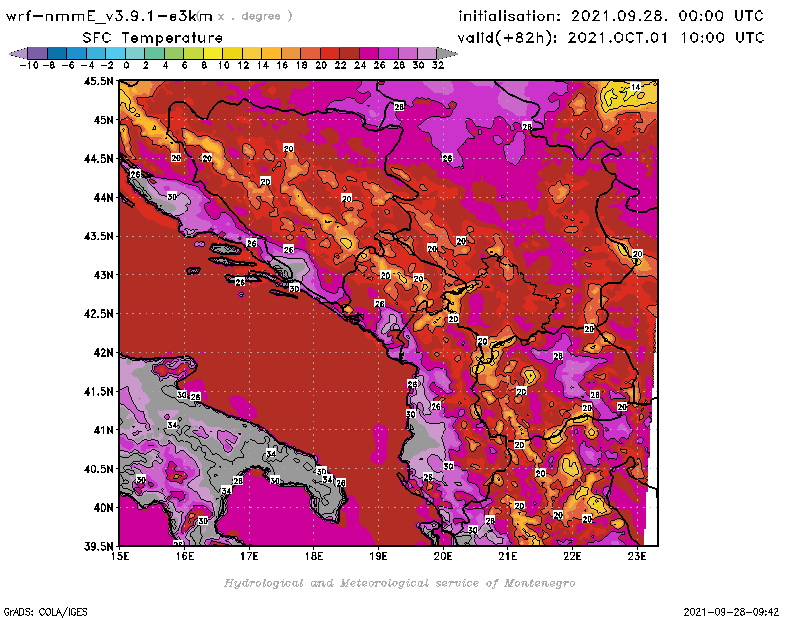Click the '40N' latitude label
The height and width of the screenshot is (618, 800).
(x=104, y=508)
